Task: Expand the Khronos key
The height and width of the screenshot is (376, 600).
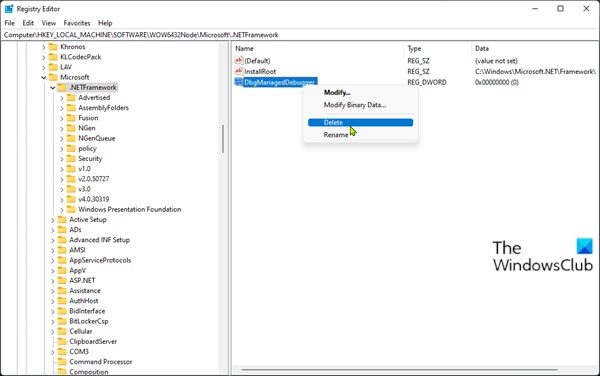Action: [44, 47]
